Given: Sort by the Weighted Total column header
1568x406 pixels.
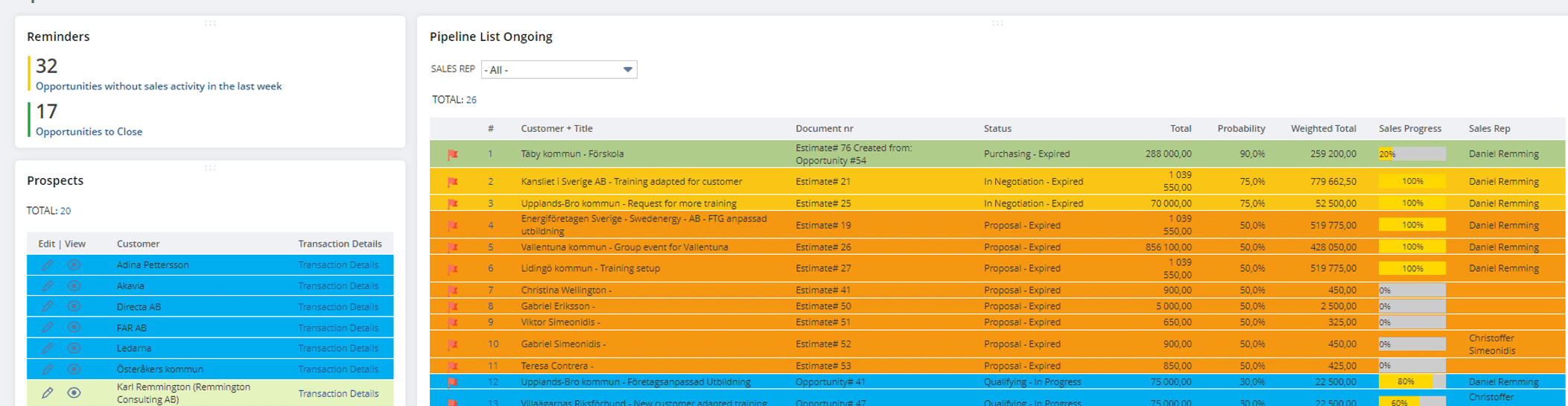Looking at the screenshot, I should coord(1323,129).
